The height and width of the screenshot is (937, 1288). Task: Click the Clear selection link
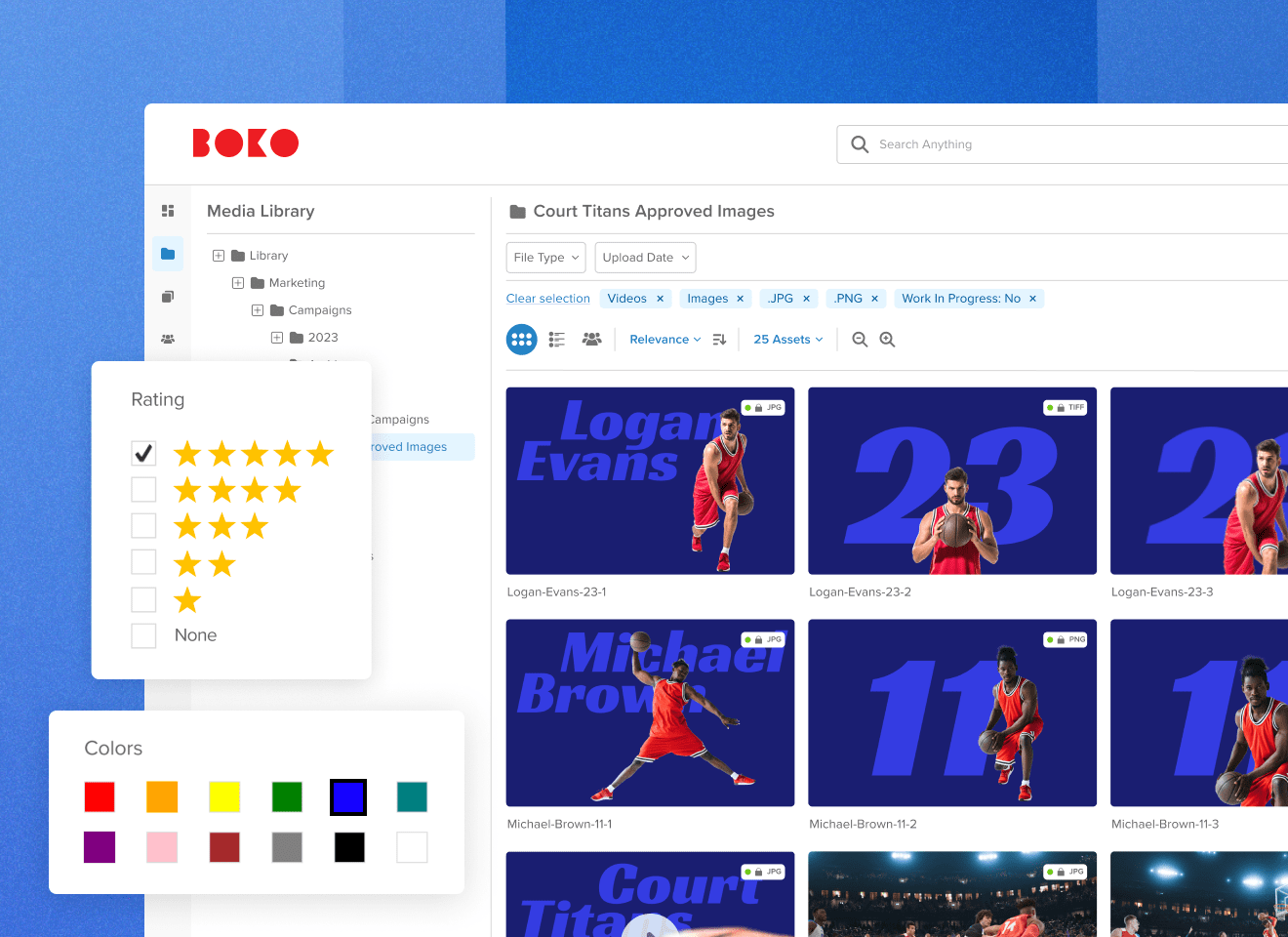point(548,299)
